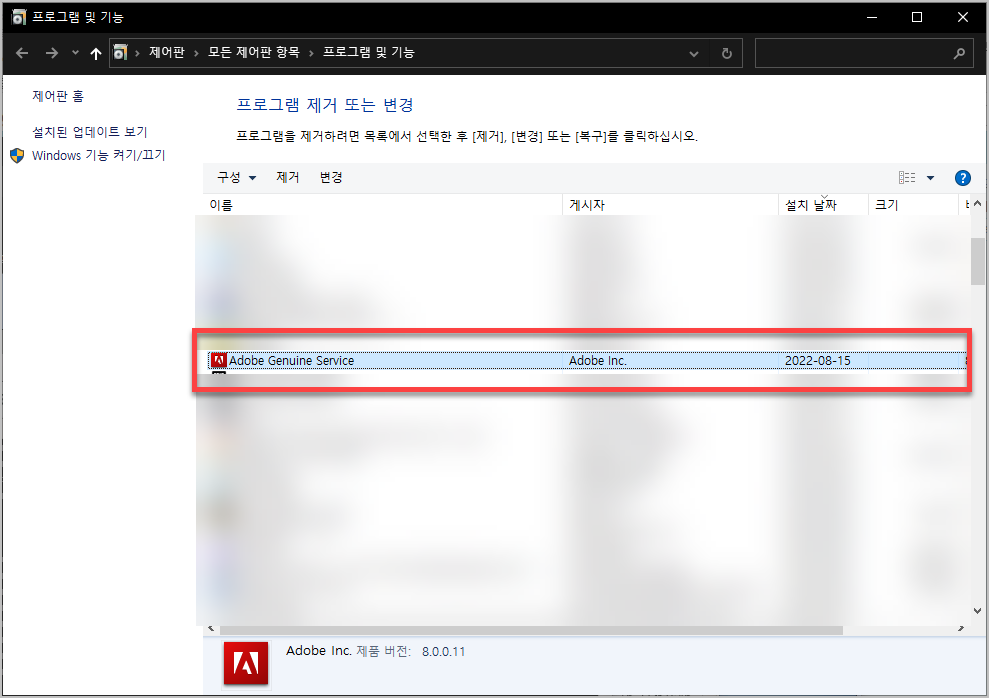
Task: Click the horizontal scrollbar thumb
Action: point(531,630)
